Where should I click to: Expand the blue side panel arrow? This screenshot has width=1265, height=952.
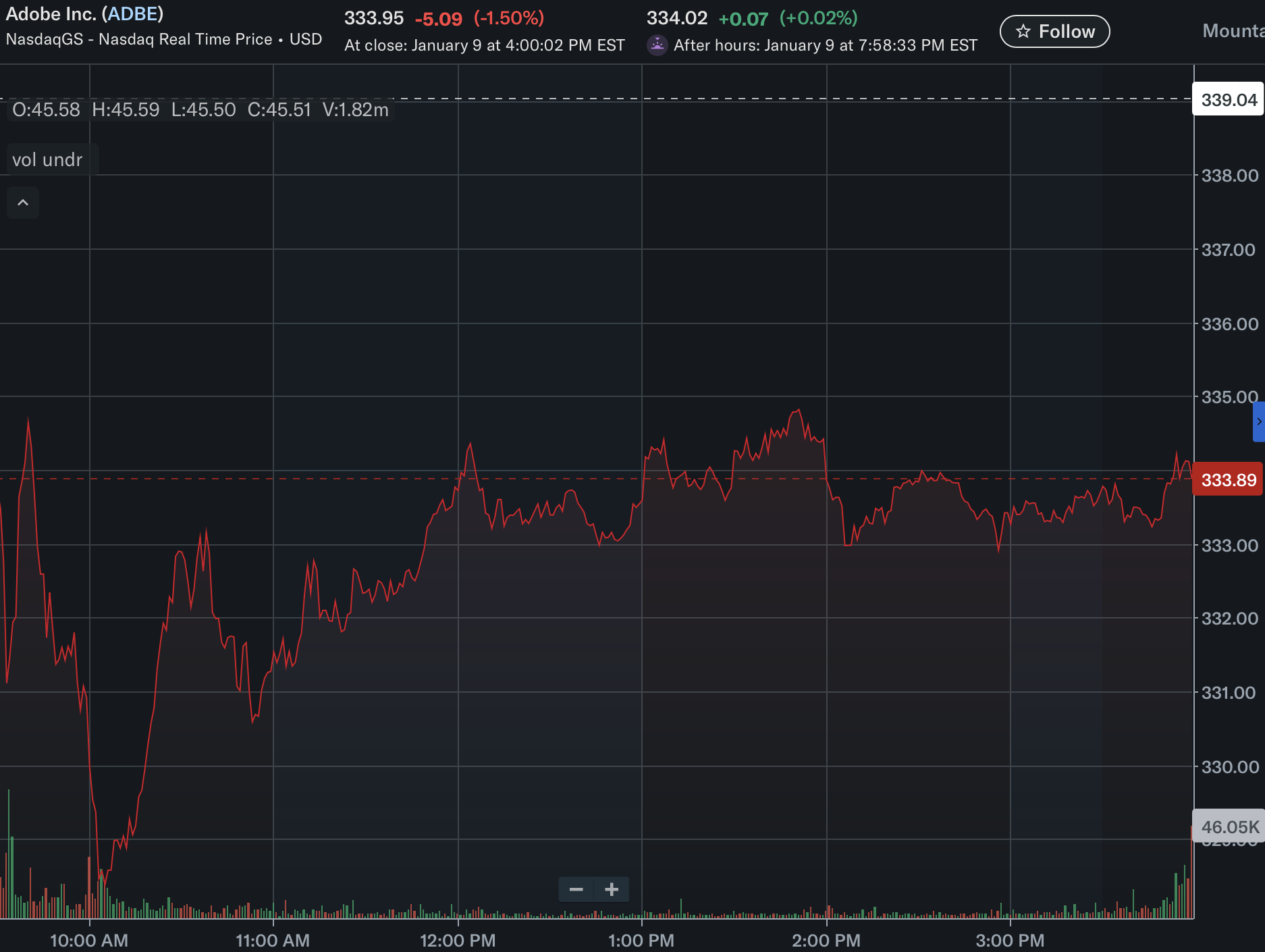coord(1259,421)
